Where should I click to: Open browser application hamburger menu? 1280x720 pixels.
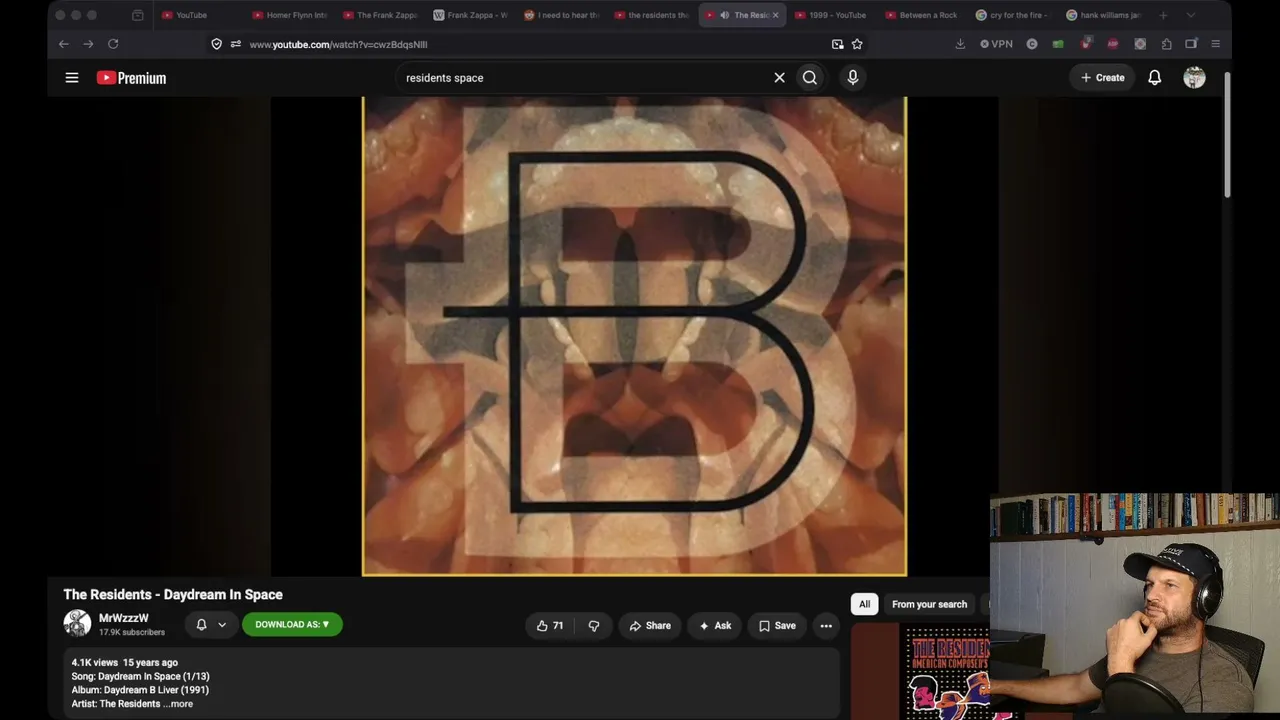tap(1215, 44)
